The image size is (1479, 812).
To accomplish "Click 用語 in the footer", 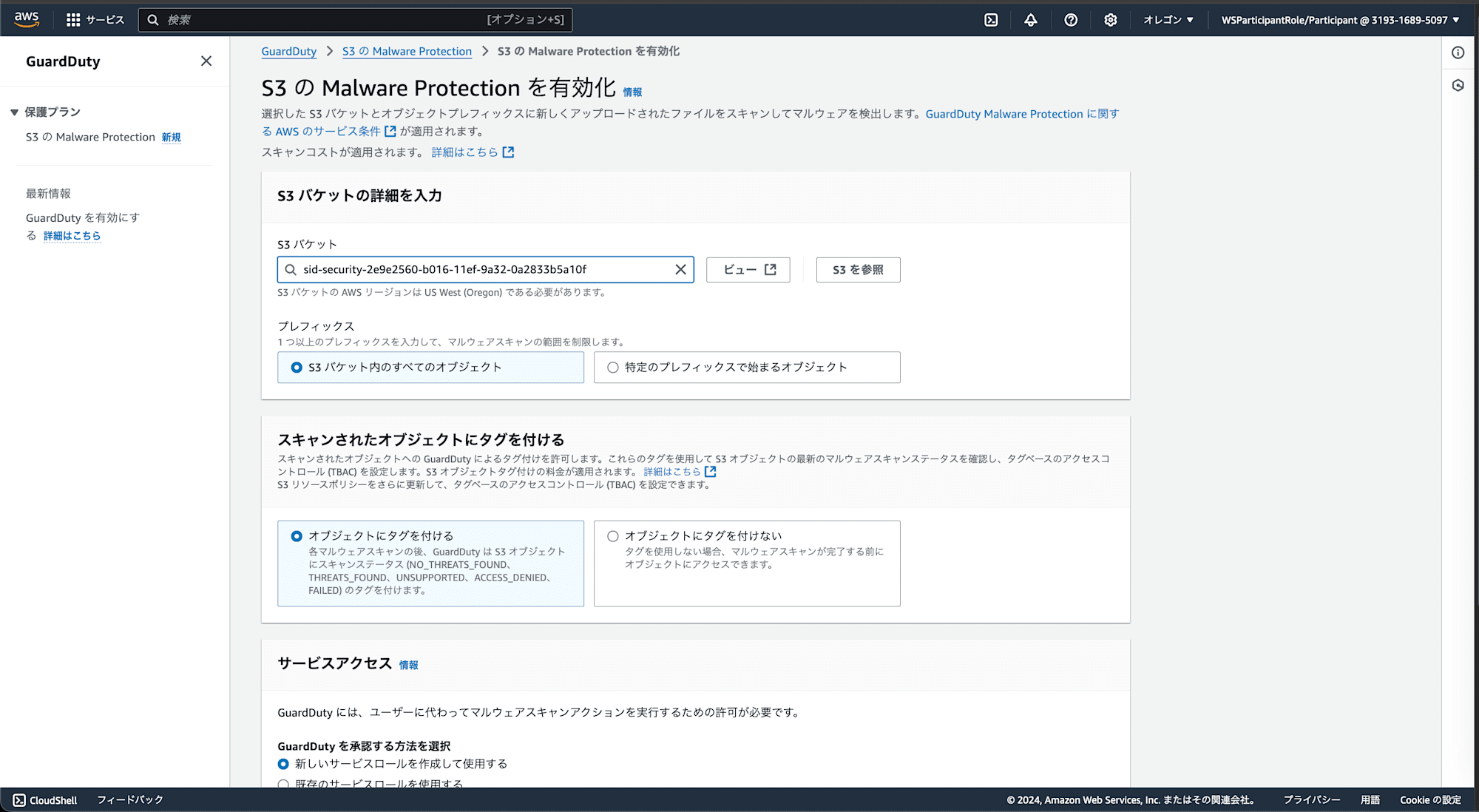I will (x=1370, y=800).
